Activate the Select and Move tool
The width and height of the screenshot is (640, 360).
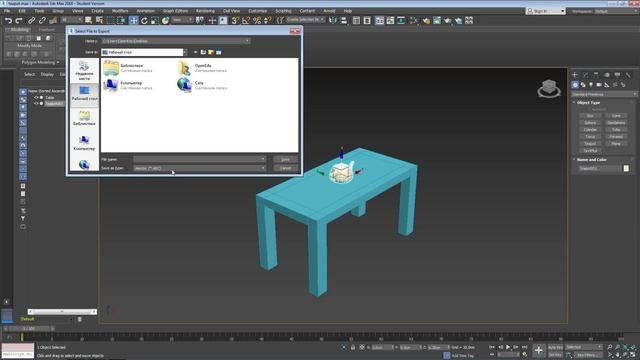click(x=133, y=20)
